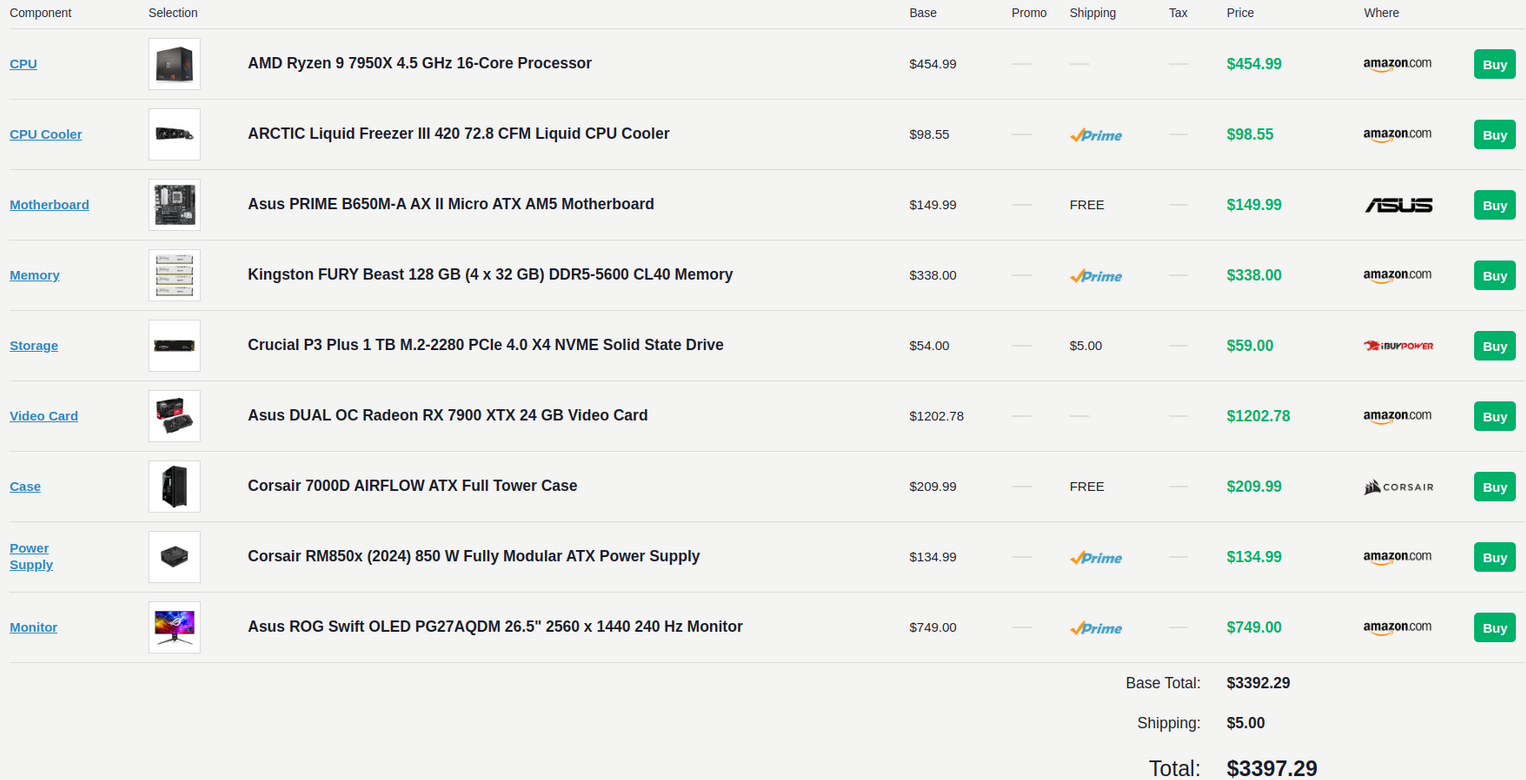
Task: Click the Amazon logo in the CPU row
Action: [1397, 64]
